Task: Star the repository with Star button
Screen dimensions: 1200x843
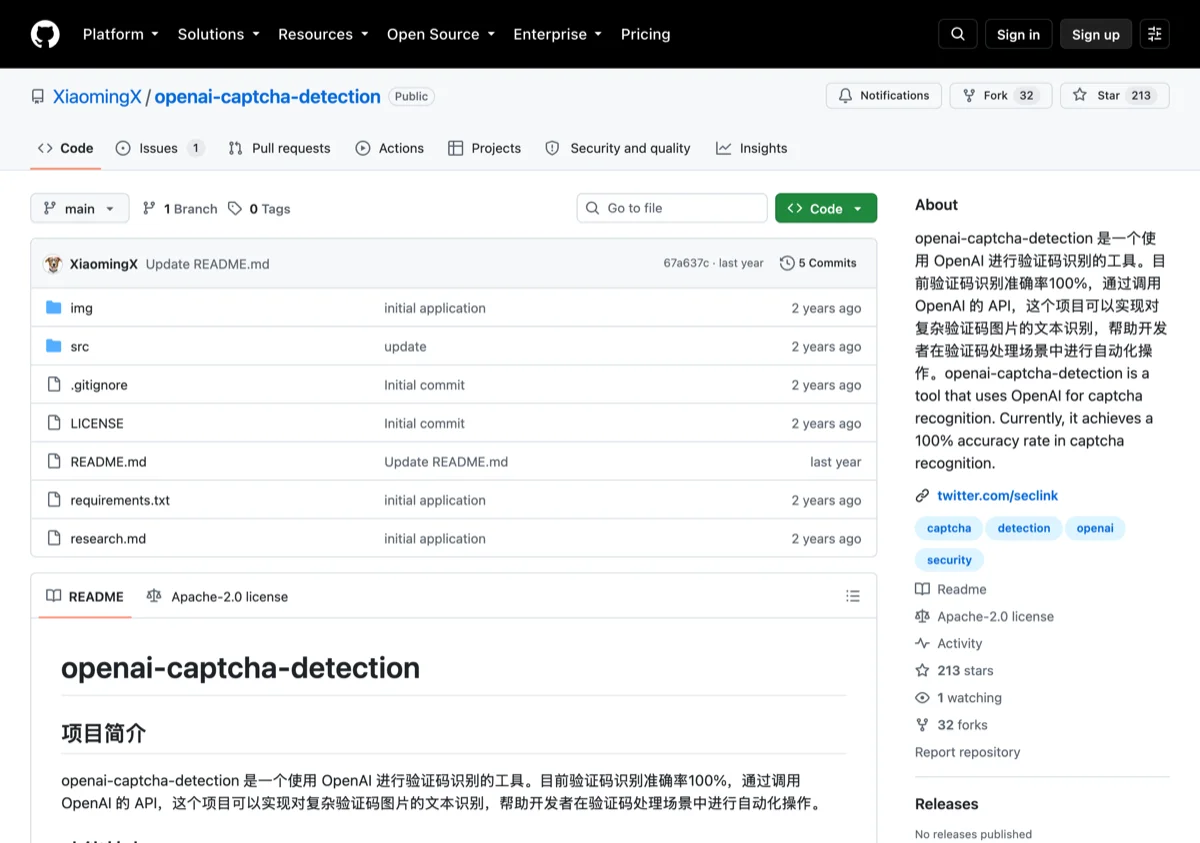Action: point(1115,95)
